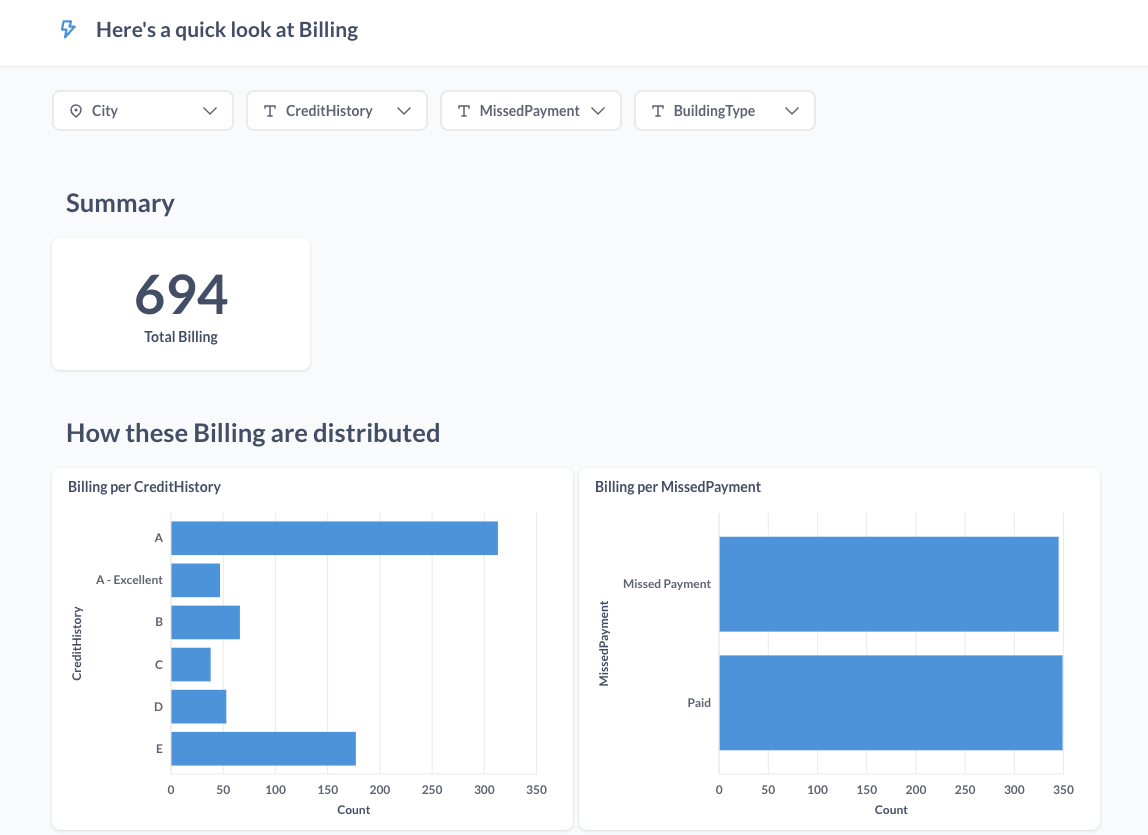The width and height of the screenshot is (1148, 835).
Task: Select the A bar in CreditHistory chart
Action: point(334,538)
